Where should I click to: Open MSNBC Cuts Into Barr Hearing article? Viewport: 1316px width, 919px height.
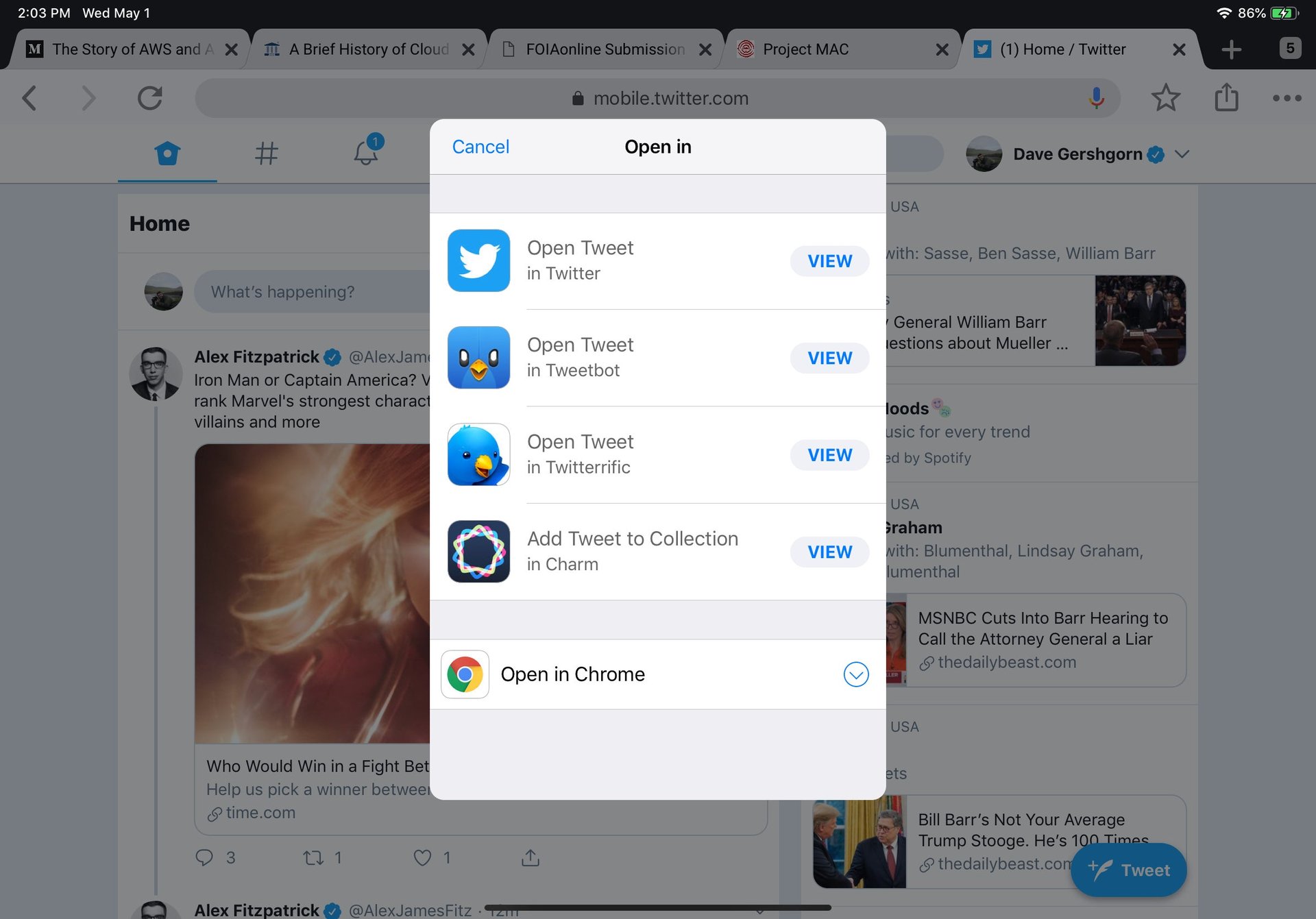click(x=1035, y=640)
